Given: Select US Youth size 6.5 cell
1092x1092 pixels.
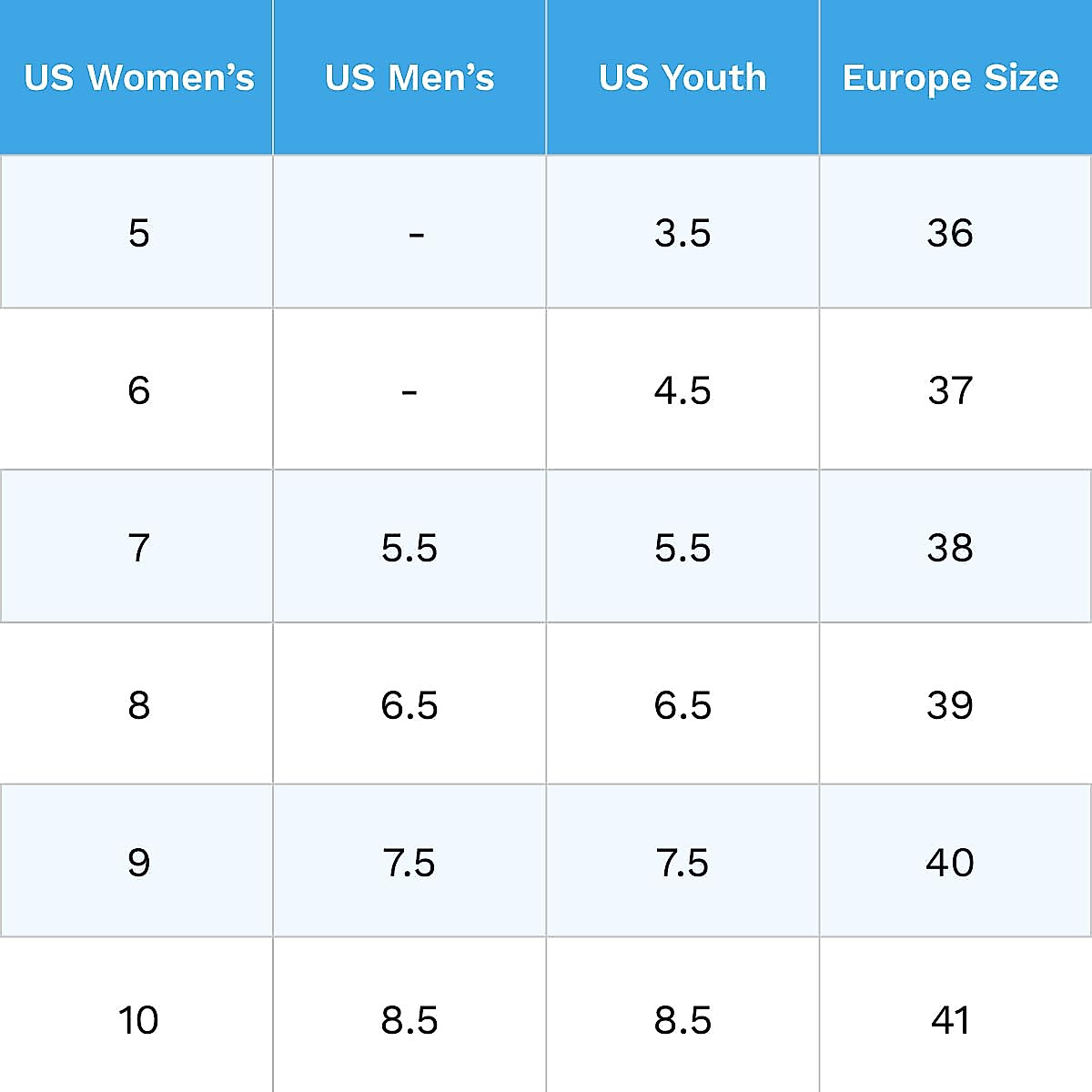Looking at the screenshot, I should point(682,705).
